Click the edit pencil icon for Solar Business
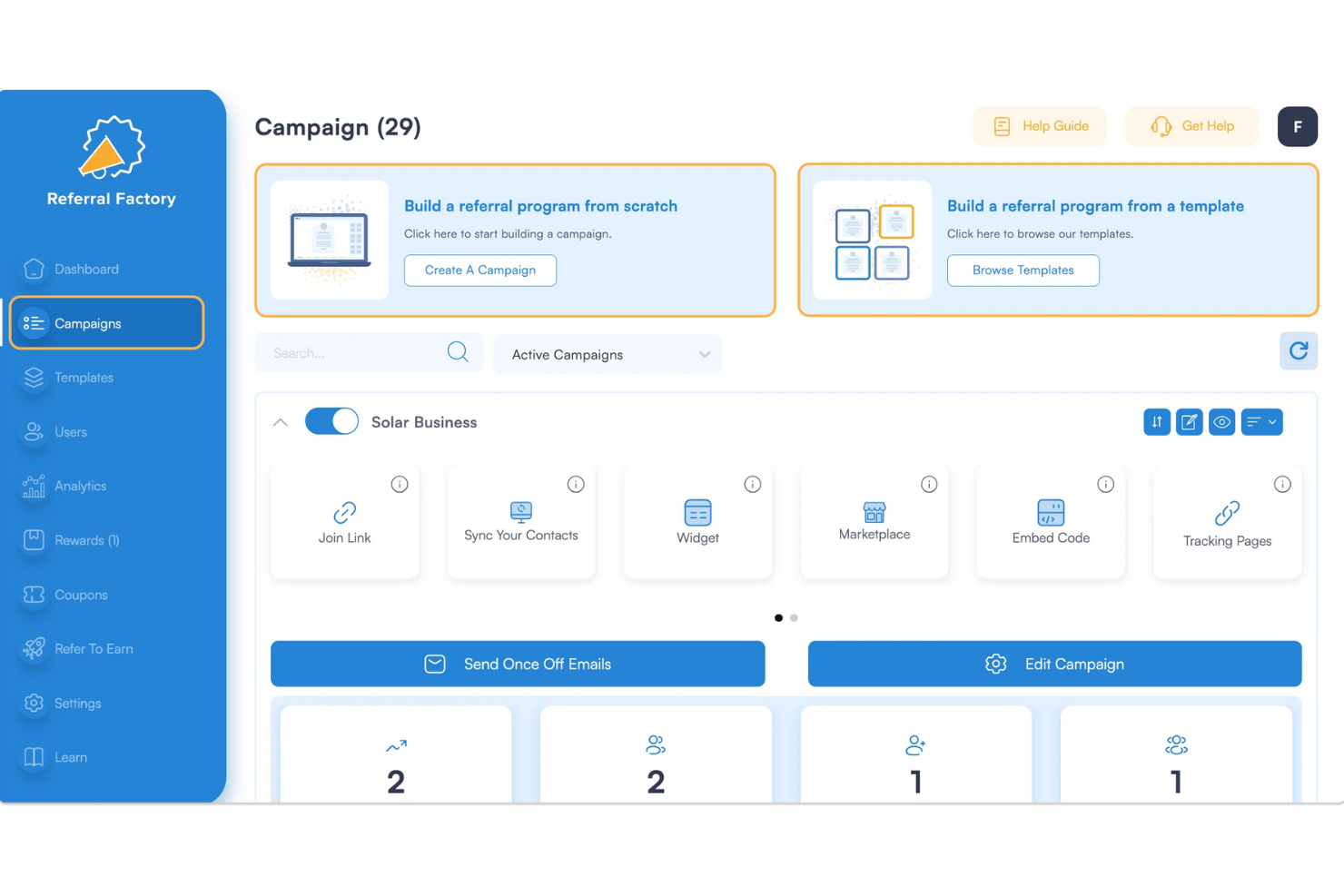The width and height of the screenshot is (1344, 896). 1190,422
